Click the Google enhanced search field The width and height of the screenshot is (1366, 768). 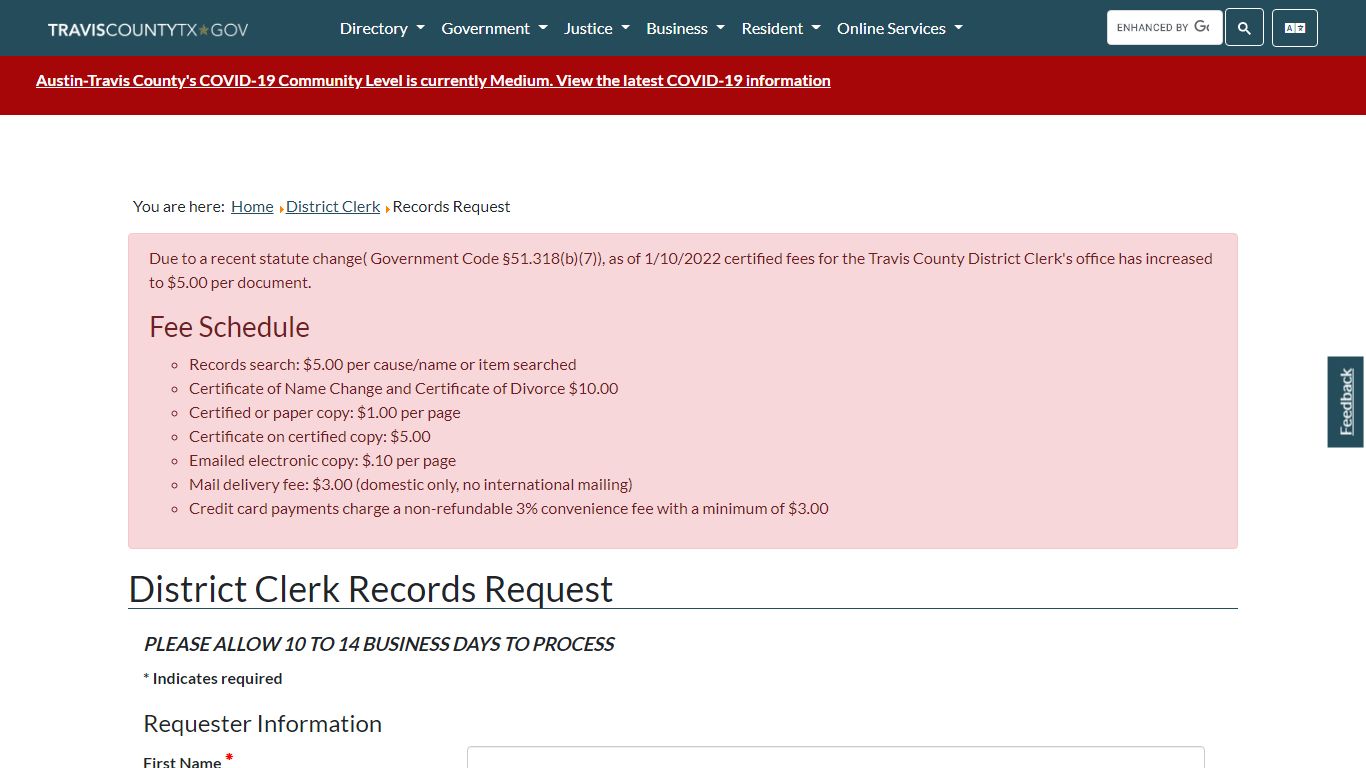point(1164,28)
